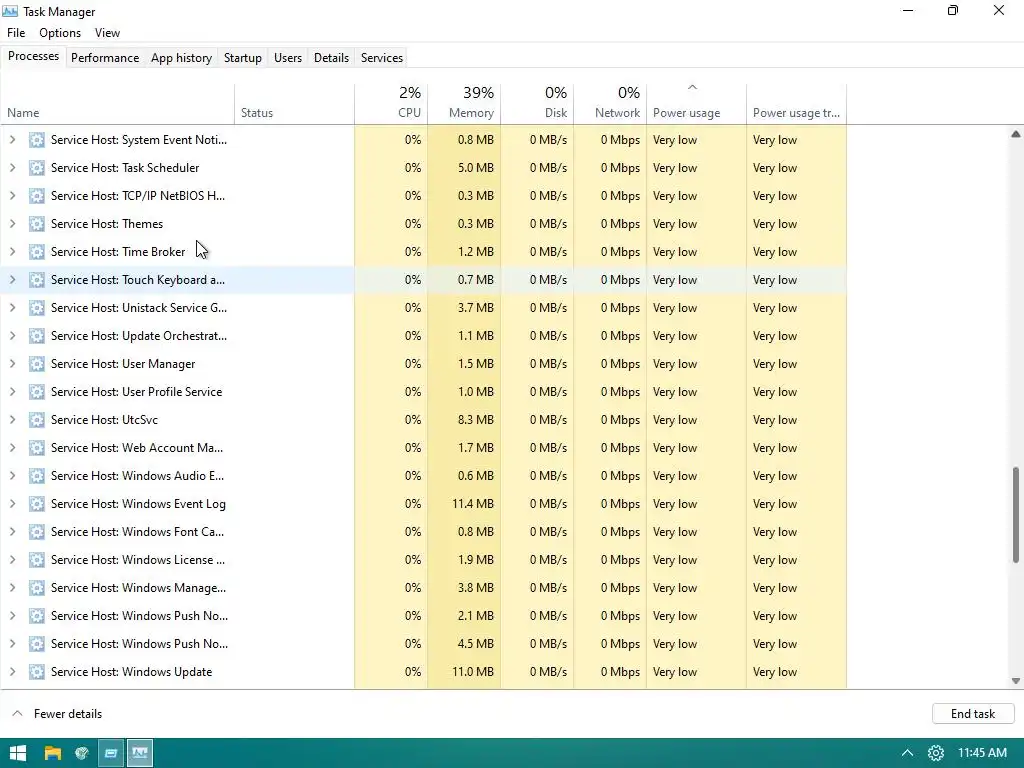
Task: Click the gear icon of Service Host: Windows Update
Action: 37,672
